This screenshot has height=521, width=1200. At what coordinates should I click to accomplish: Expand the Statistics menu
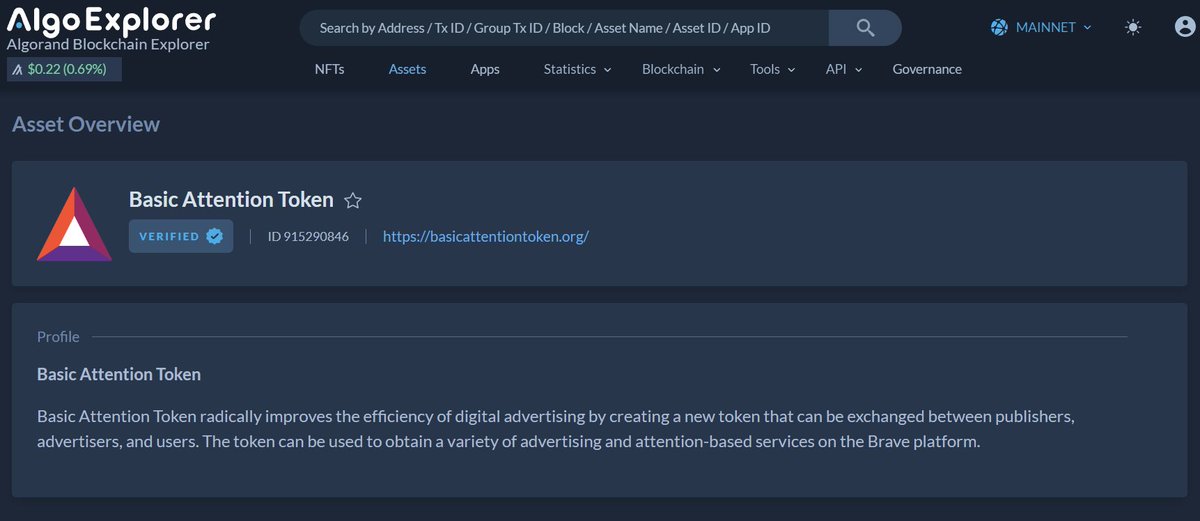(578, 69)
